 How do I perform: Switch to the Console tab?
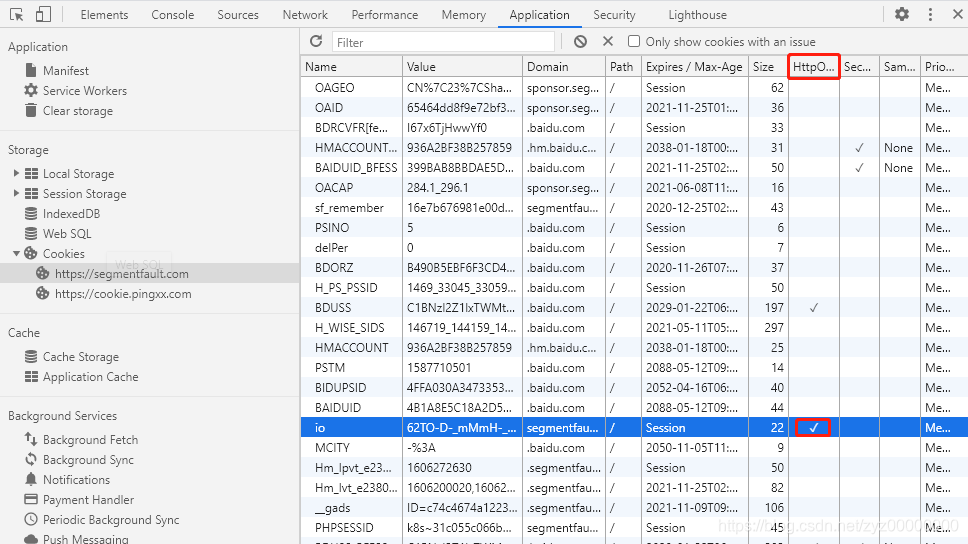173,14
